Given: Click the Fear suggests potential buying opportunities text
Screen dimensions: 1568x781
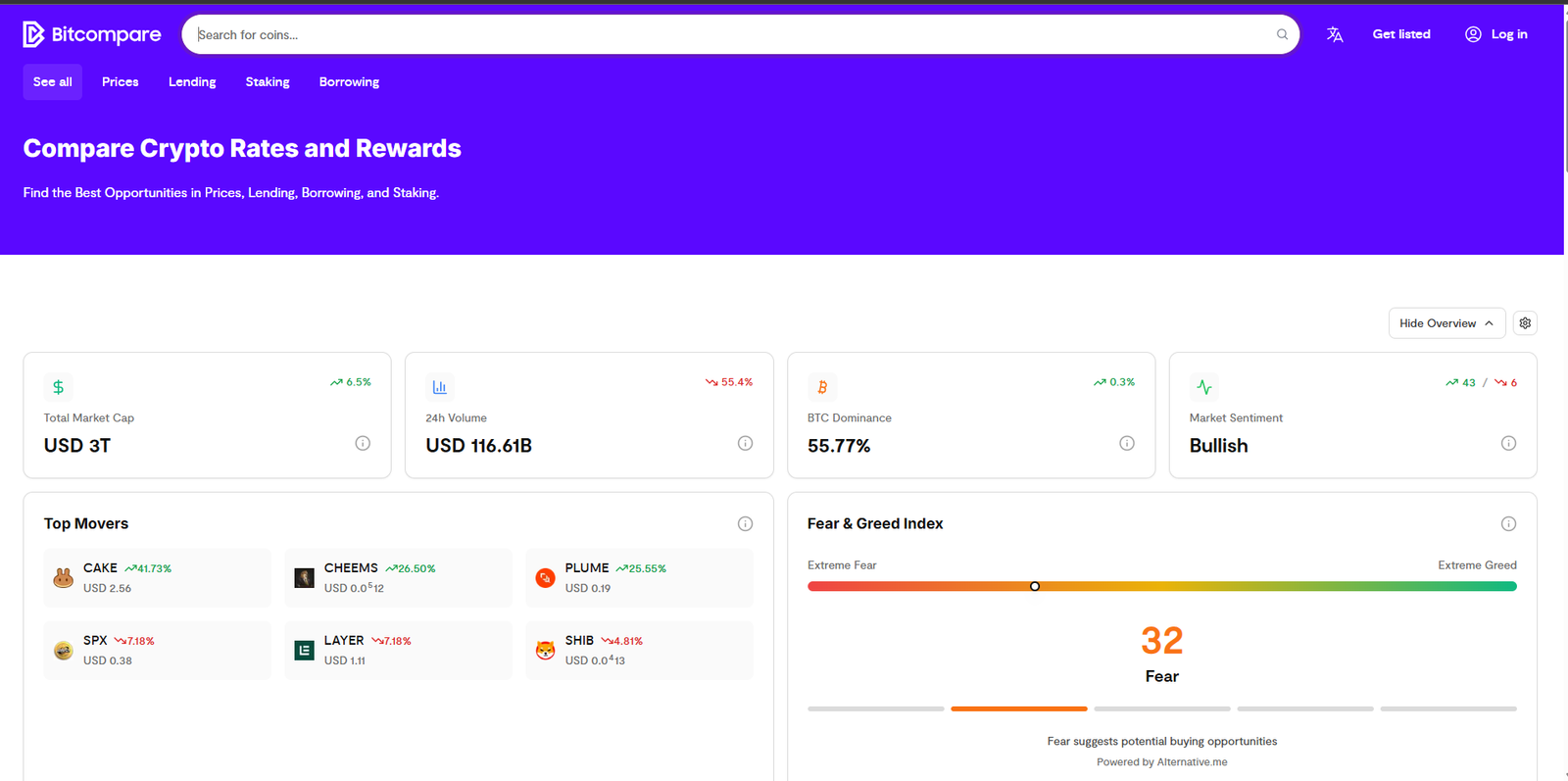Looking at the screenshot, I should [1162, 742].
